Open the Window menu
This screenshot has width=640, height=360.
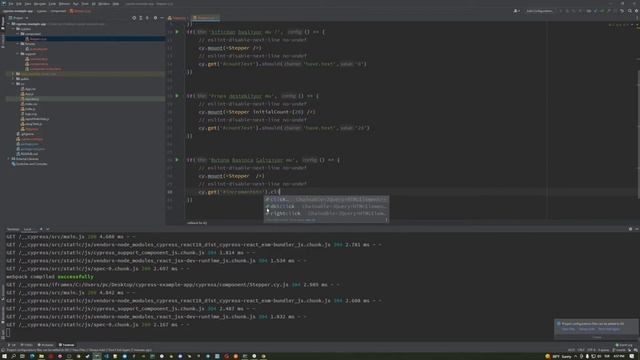coord(104,4)
